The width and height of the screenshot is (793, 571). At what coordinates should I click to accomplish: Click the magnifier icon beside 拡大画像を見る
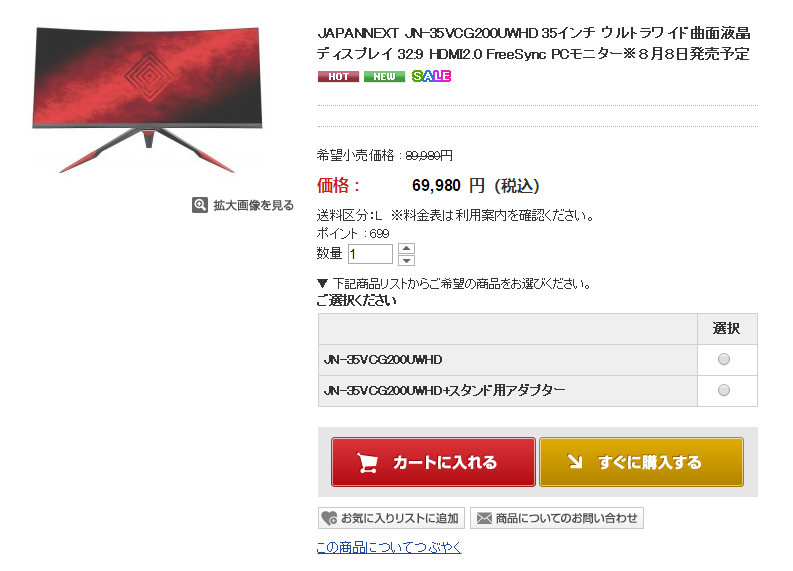[200, 205]
